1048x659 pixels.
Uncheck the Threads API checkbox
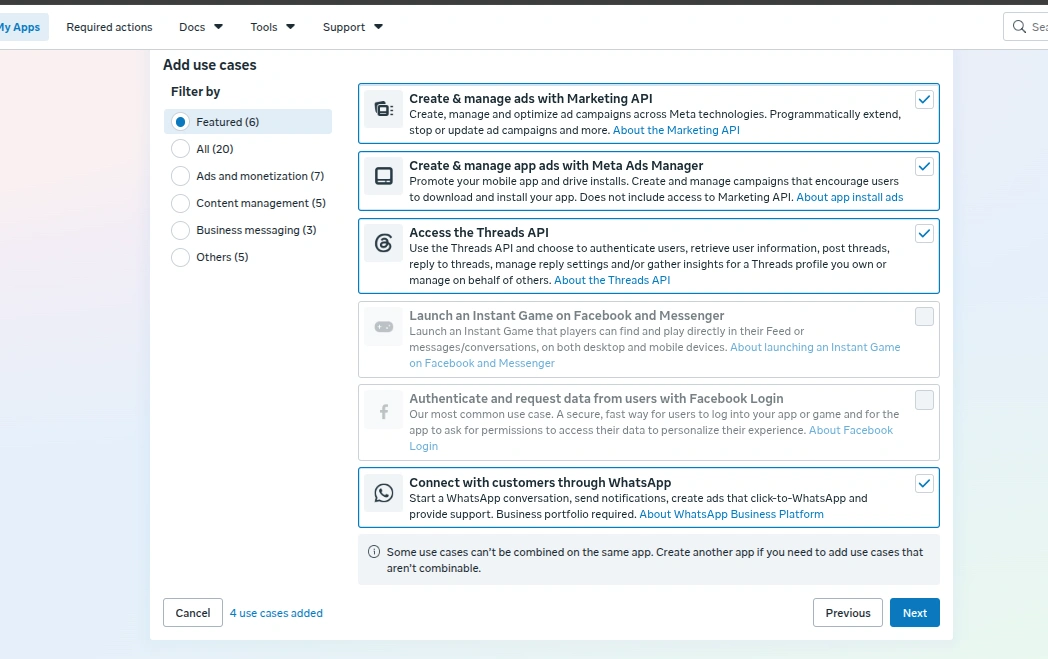924,233
